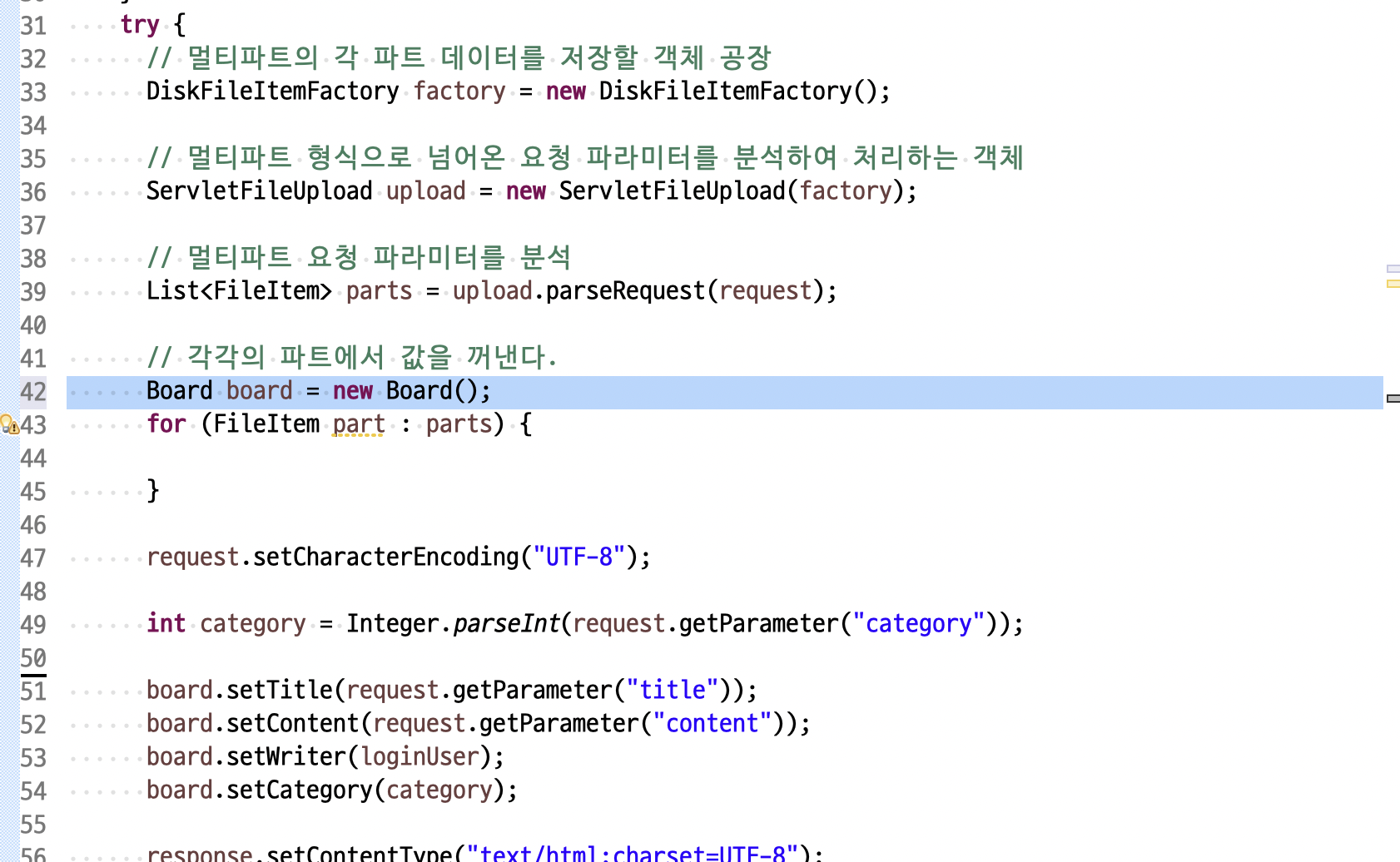
Task: Click the 'int' keyword
Action: click(166, 623)
